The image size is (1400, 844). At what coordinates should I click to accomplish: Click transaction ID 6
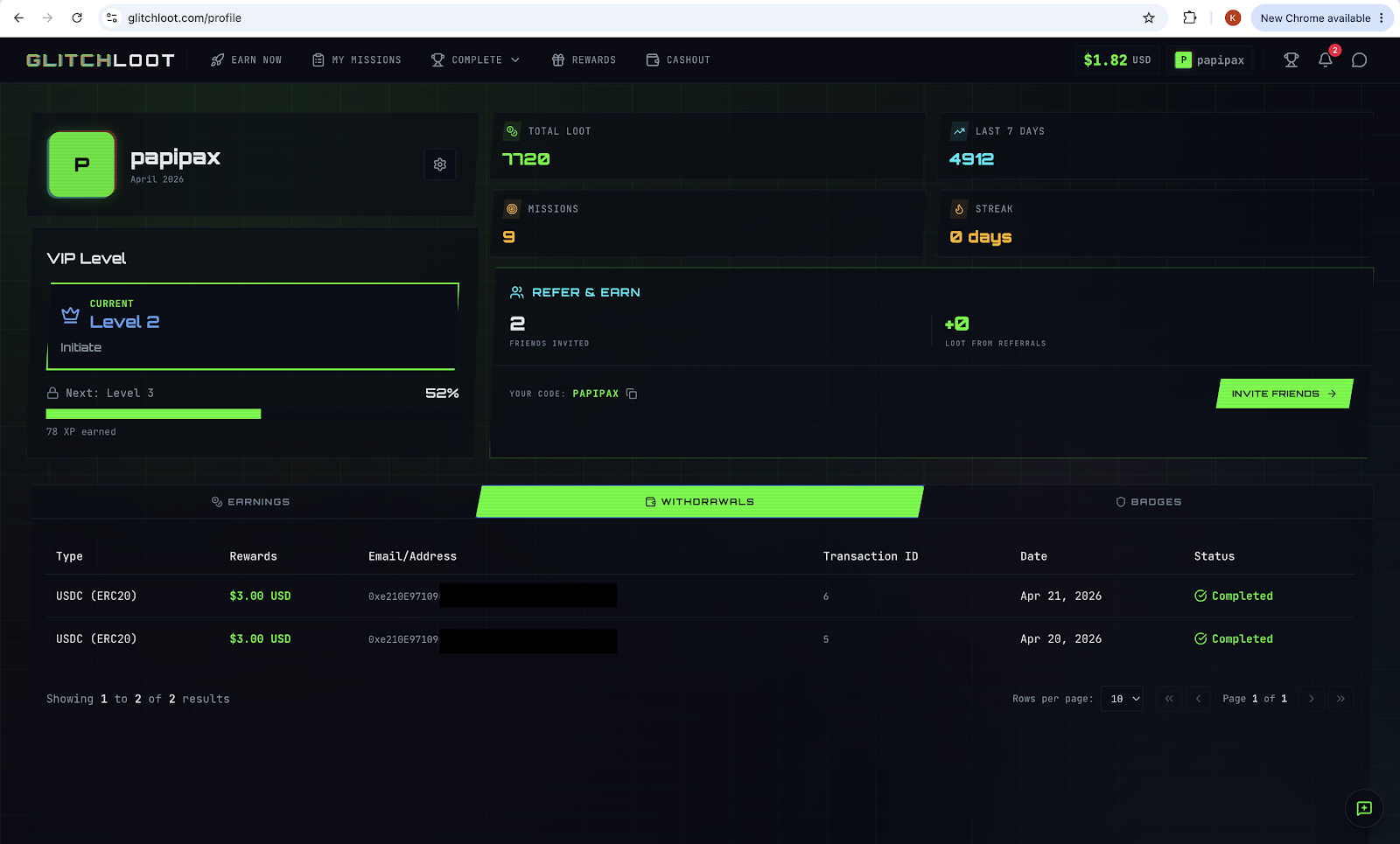point(826,596)
